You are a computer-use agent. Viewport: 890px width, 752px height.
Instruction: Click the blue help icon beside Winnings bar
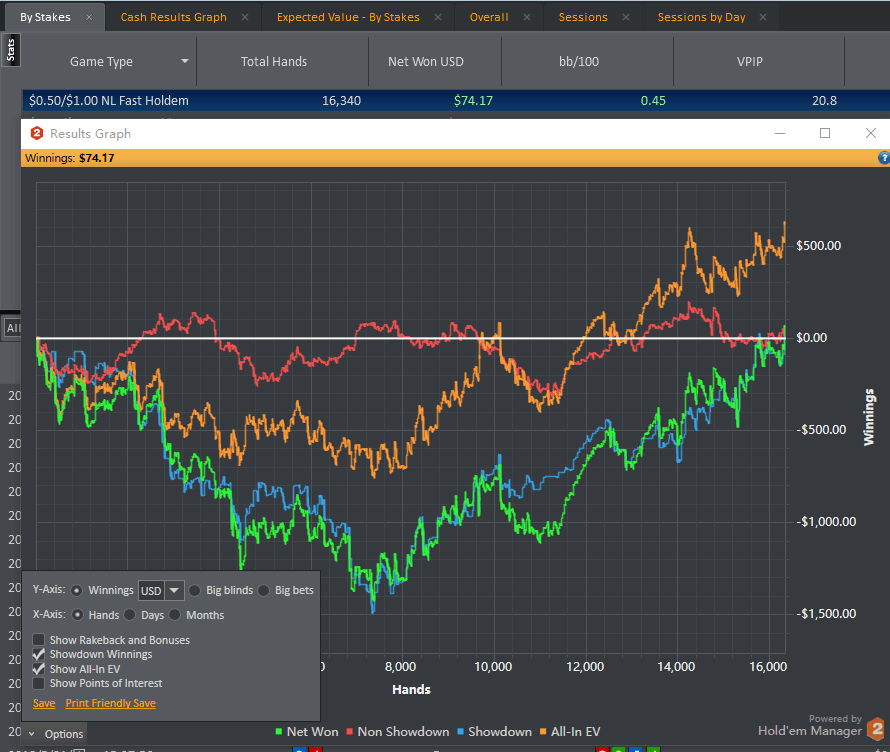883,158
